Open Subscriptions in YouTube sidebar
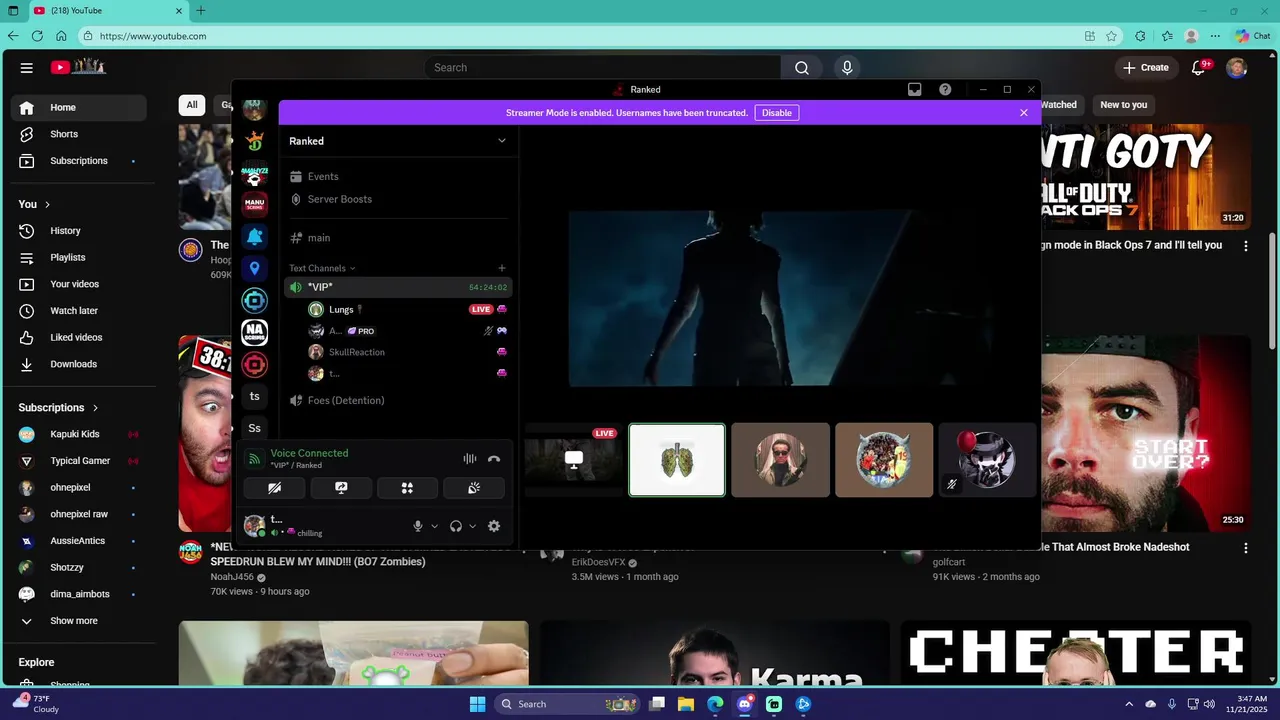This screenshot has width=1280, height=720. click(x=79, y=161)
